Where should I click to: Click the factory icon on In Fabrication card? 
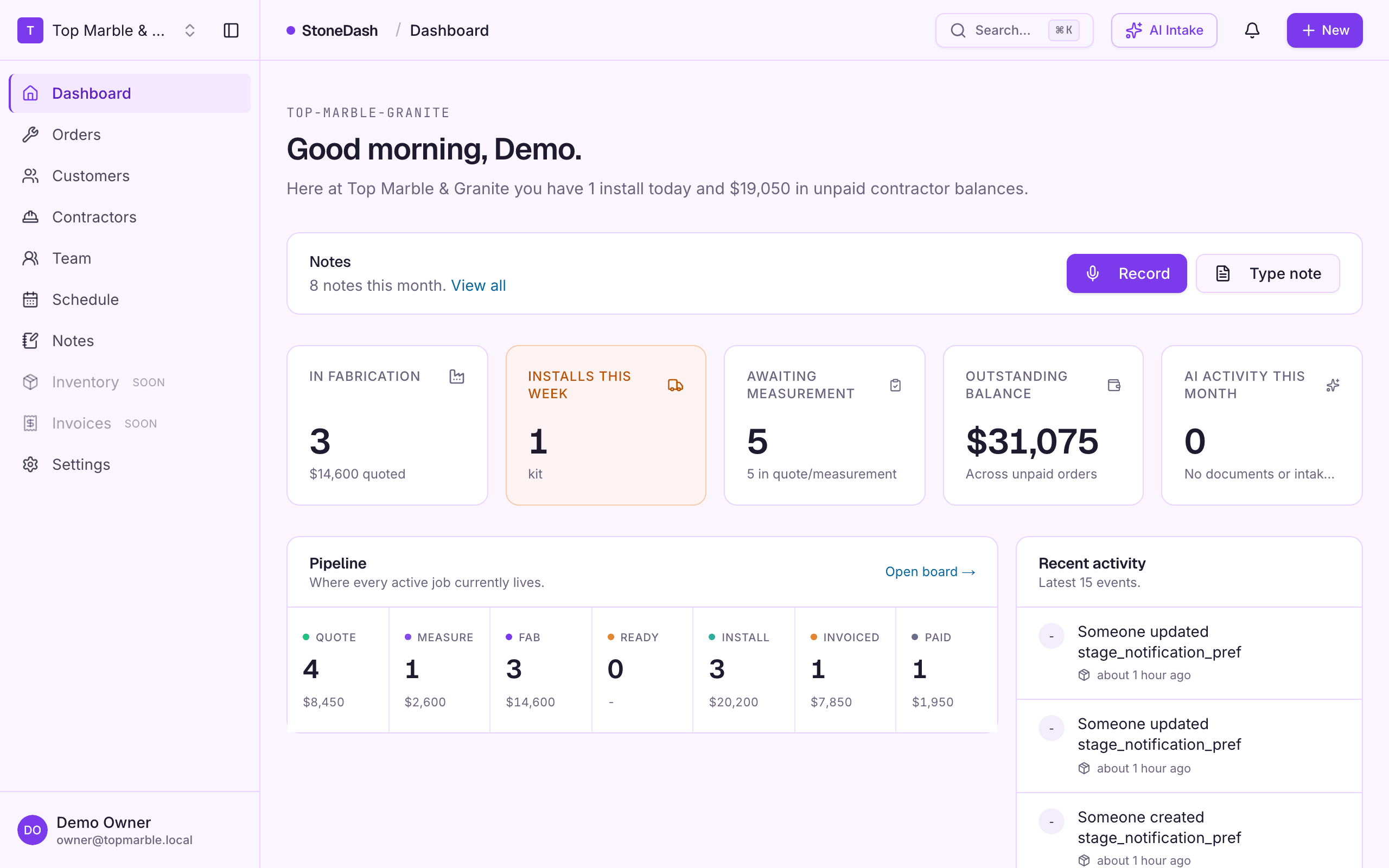[457, 376]
